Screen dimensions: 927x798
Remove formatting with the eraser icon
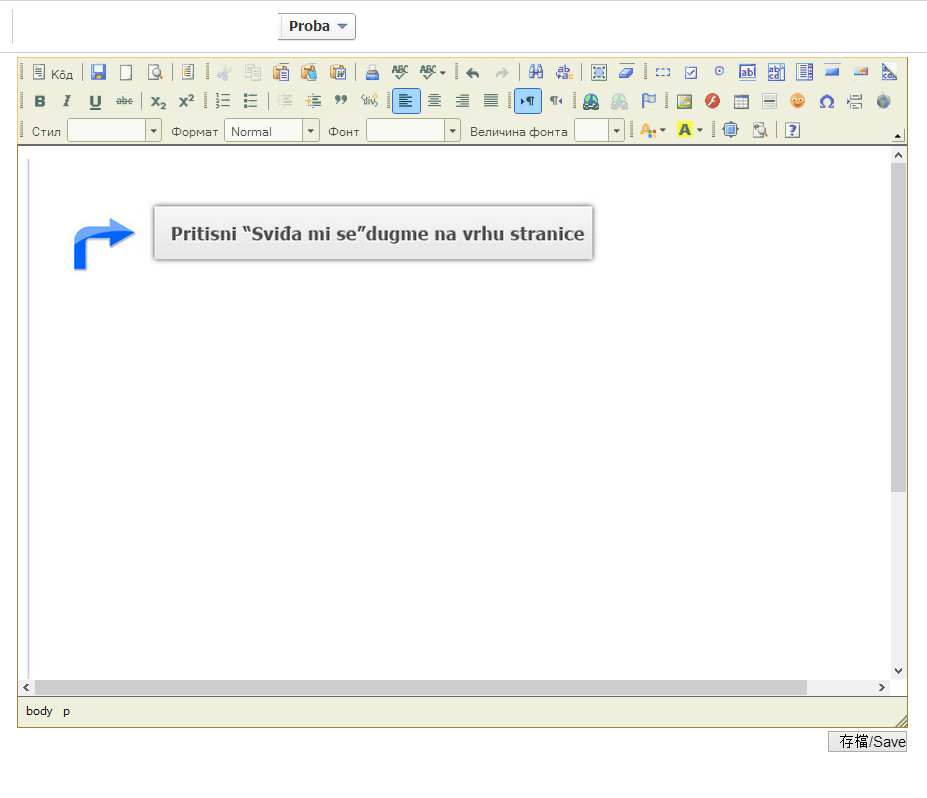coord(626,73)
